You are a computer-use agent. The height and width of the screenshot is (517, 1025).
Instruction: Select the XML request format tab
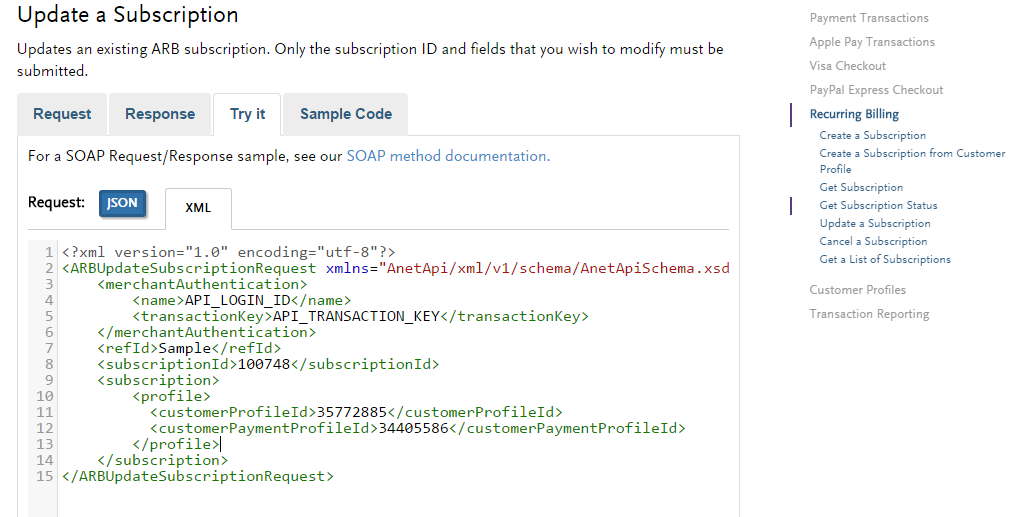click(198, 208)
